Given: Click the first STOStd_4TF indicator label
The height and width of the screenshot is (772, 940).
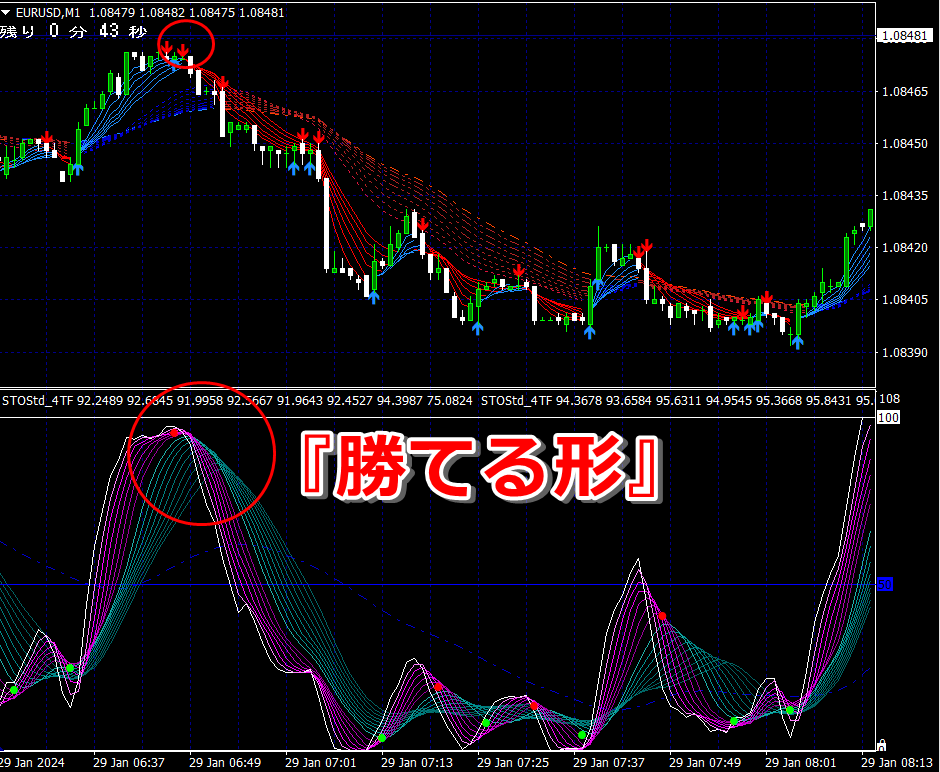Looking at the screenshot, I should (x=237, y=400).
